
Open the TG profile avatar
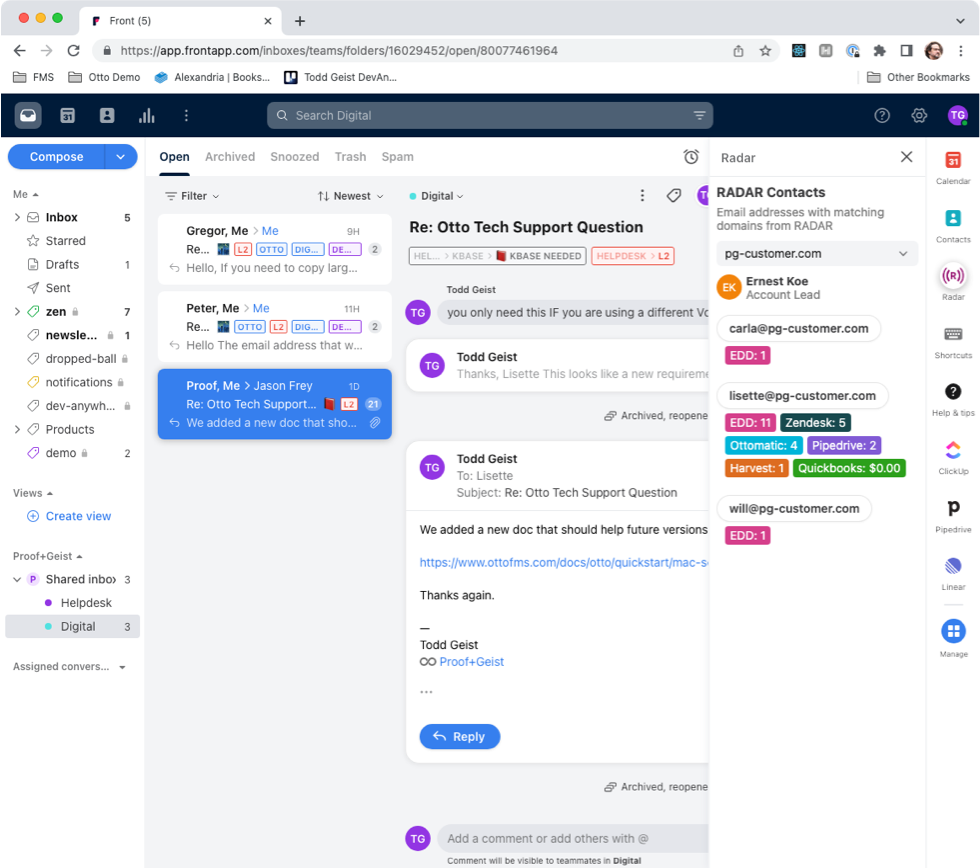(x=958, y=116)
